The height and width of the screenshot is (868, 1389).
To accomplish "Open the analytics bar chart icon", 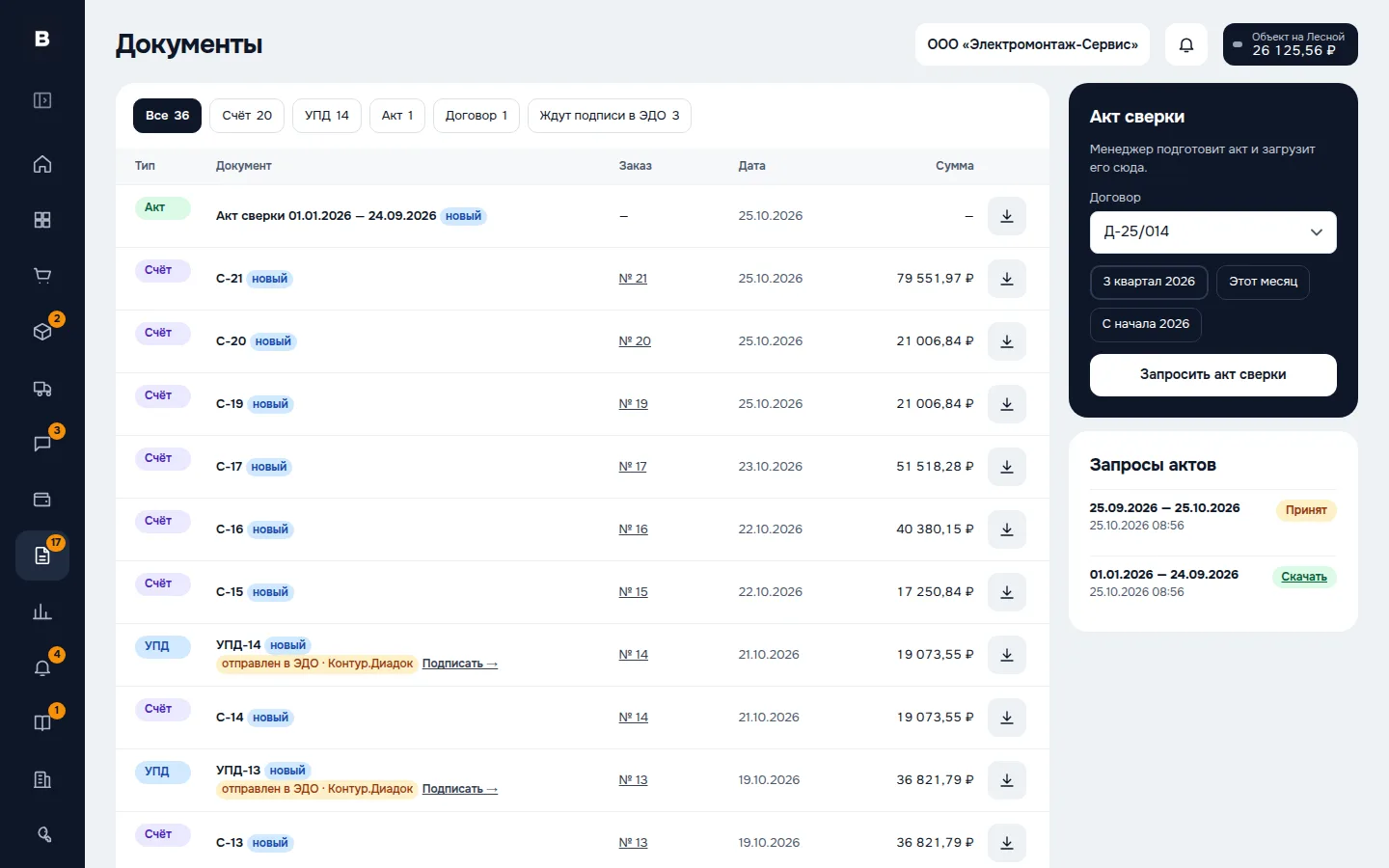I will tap(42, 611).
